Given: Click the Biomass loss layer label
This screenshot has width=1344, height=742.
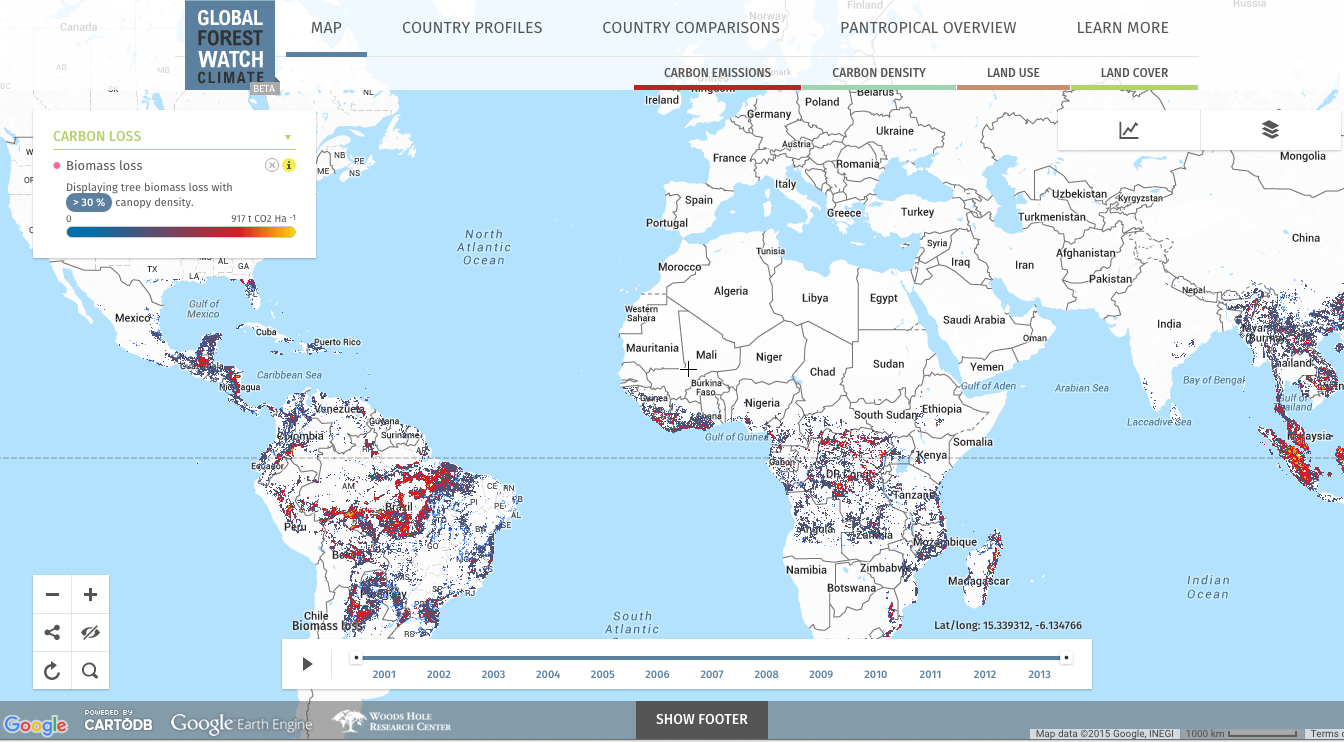Looking at the screenshot, I should (104, 166).
